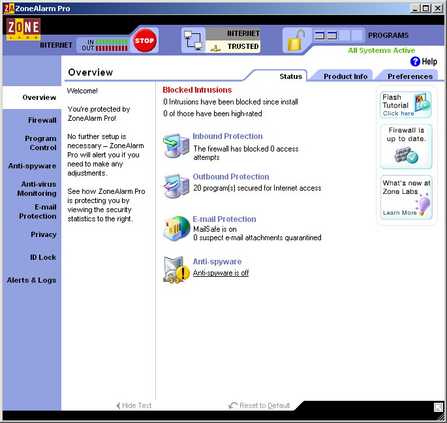Click '20 program(s) secured for Internet access'
Image resolution: width=447 pixels, height=423 pixels.
(x=257, y=188)
